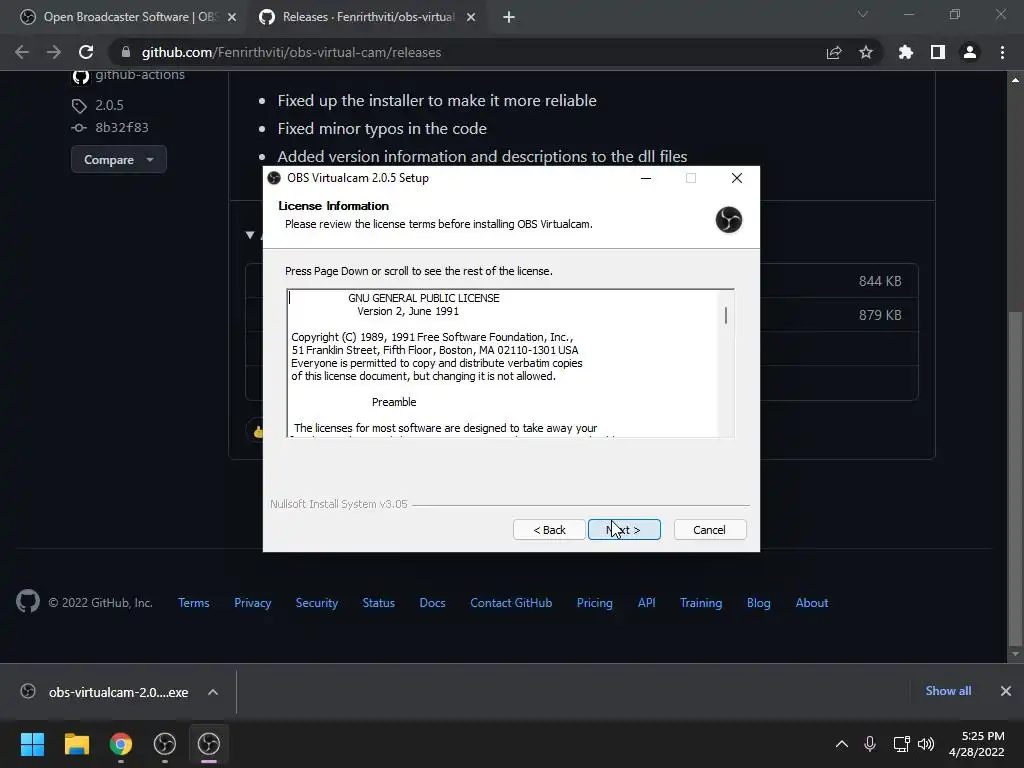Screen dimensions: 1024x768
Task: Click Next in the OBS Virtualcam setup
Action: coord(624,530)
